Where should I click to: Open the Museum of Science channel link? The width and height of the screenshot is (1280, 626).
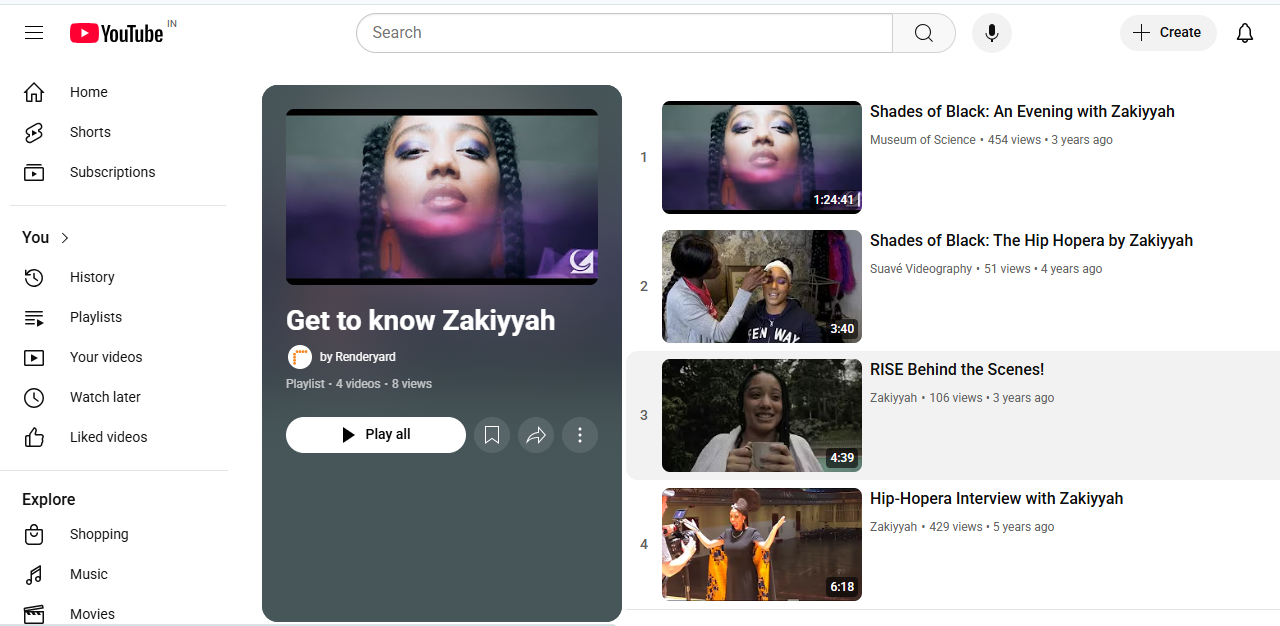922,140
